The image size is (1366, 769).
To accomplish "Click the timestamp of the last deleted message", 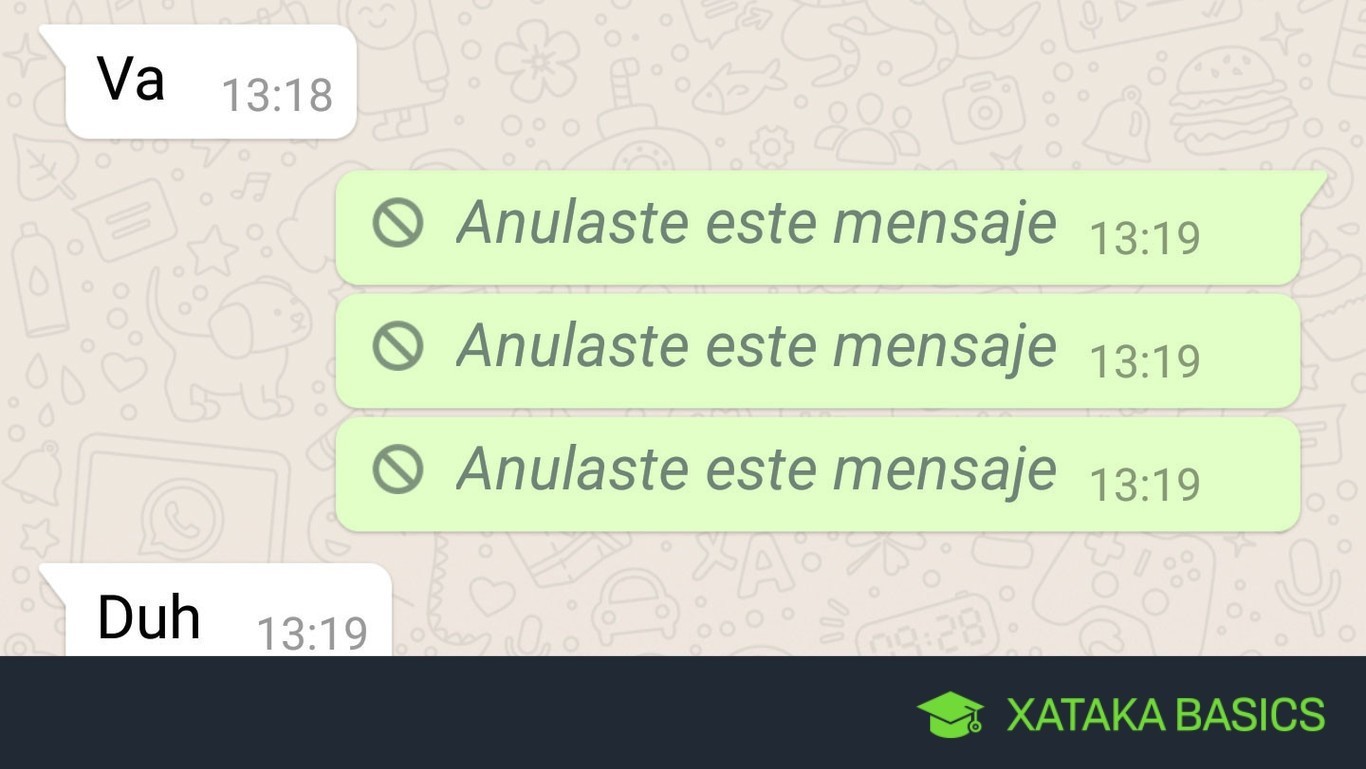I will coord(1144,485).
